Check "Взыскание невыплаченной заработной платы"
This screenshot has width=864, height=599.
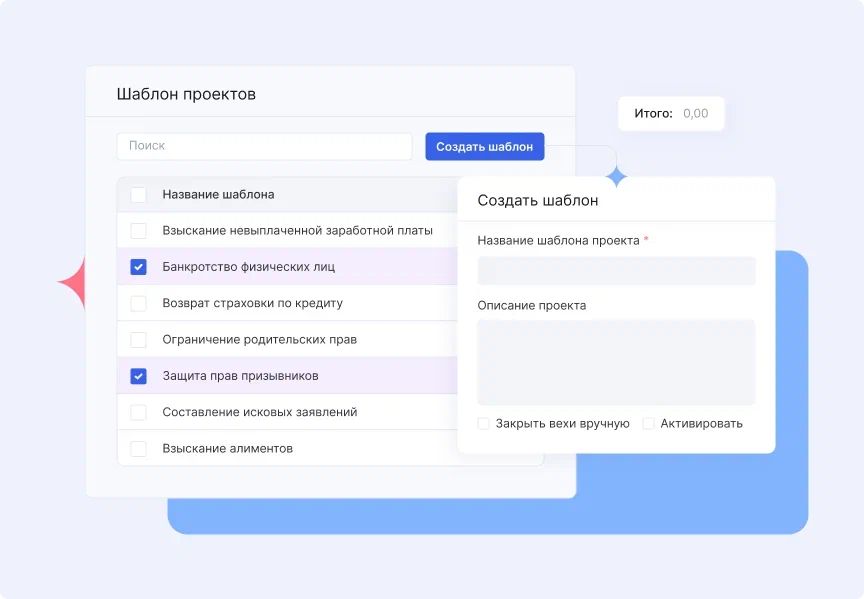(x=138, y=230)
